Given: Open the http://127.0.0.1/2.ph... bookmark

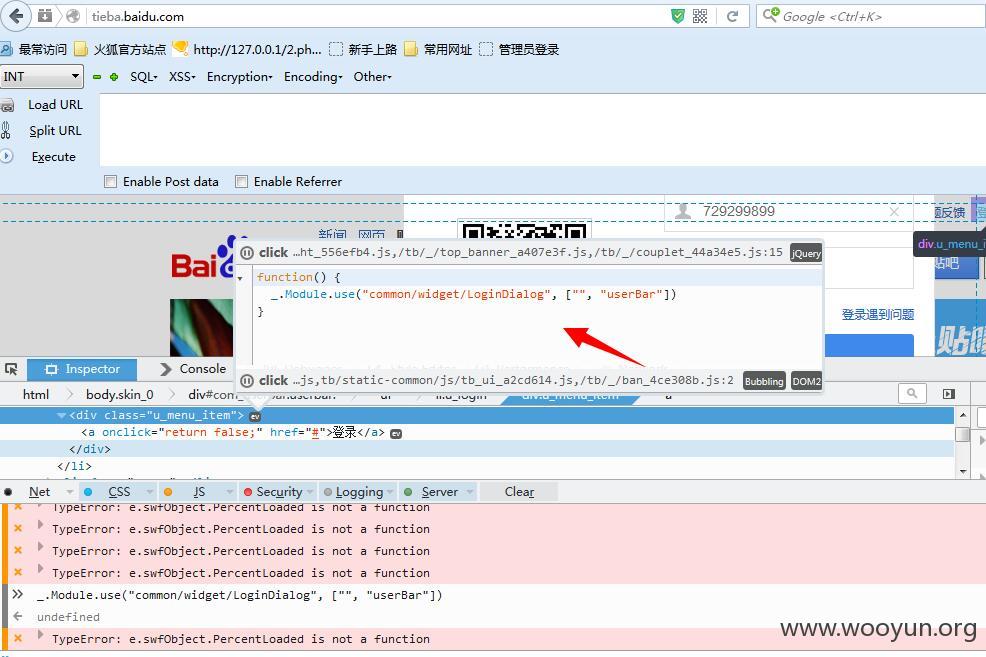Looking at the screenshot, I should coord(247,50).
